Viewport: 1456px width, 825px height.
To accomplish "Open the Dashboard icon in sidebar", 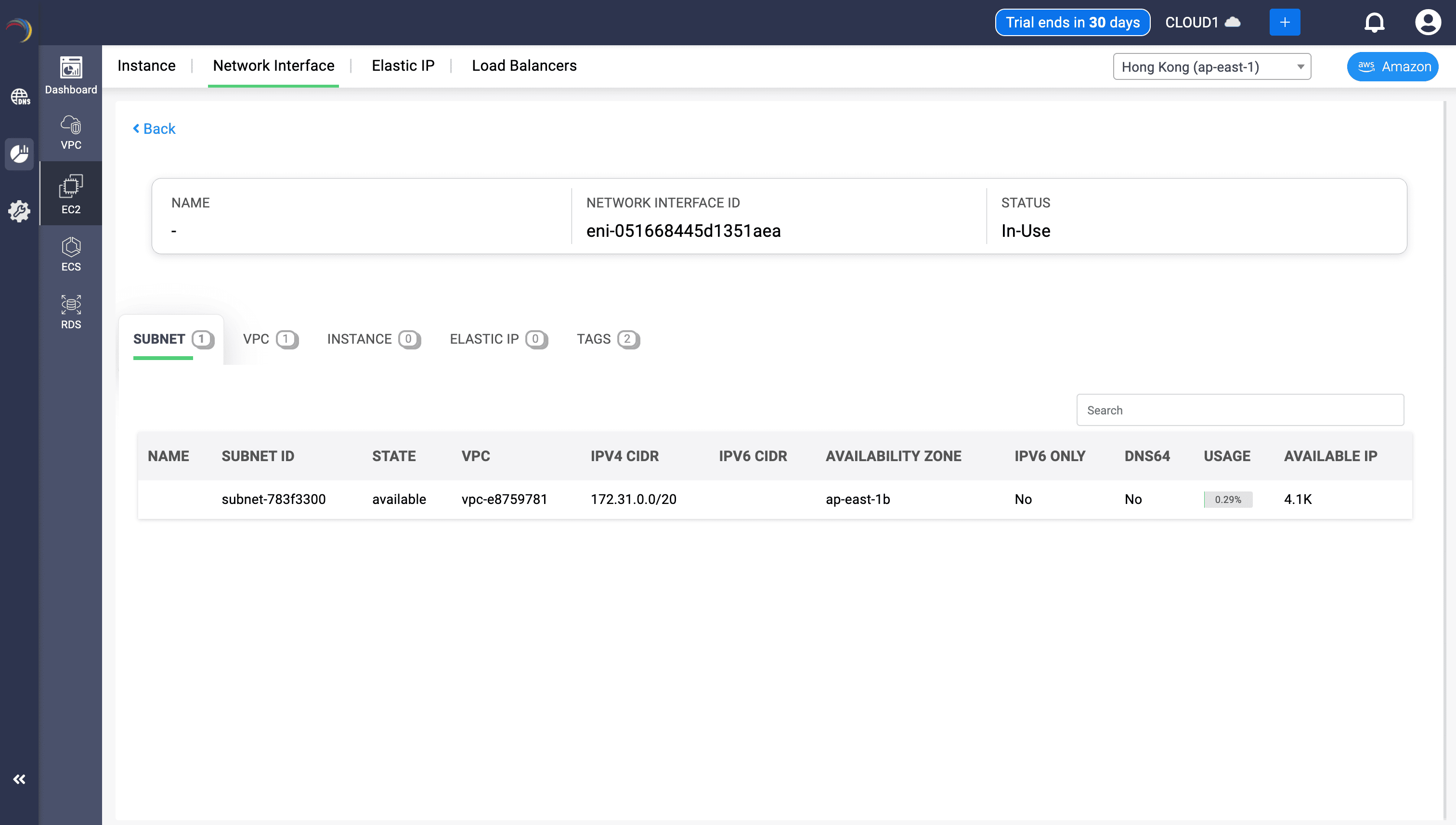I will coord(71,75).
